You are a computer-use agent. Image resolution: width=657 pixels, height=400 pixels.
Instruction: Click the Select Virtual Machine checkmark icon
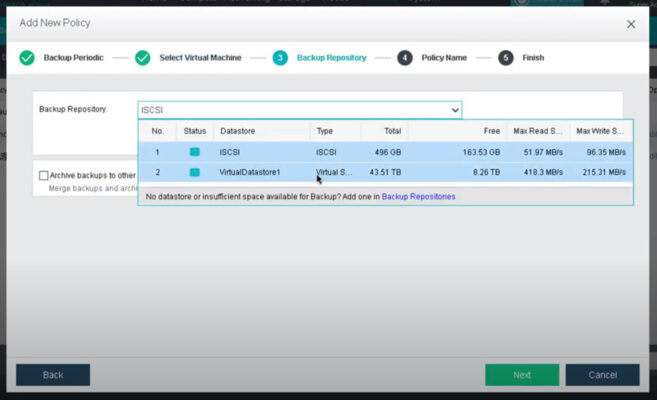click(x=142, y=58)
